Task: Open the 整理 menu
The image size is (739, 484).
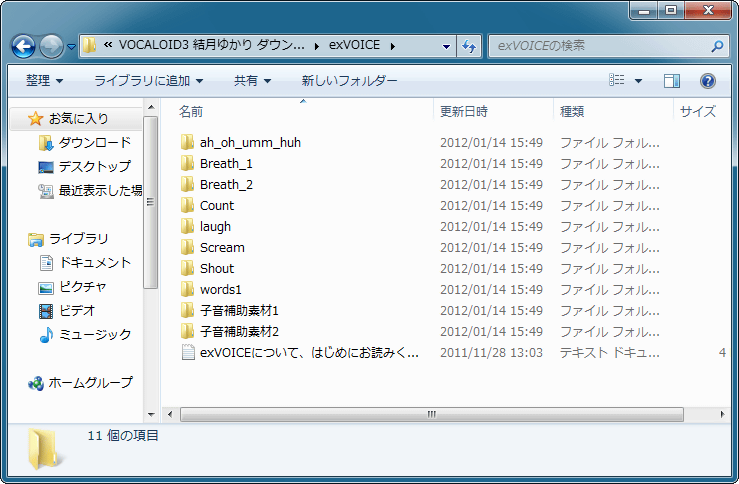Action: (x=44, y=81)
